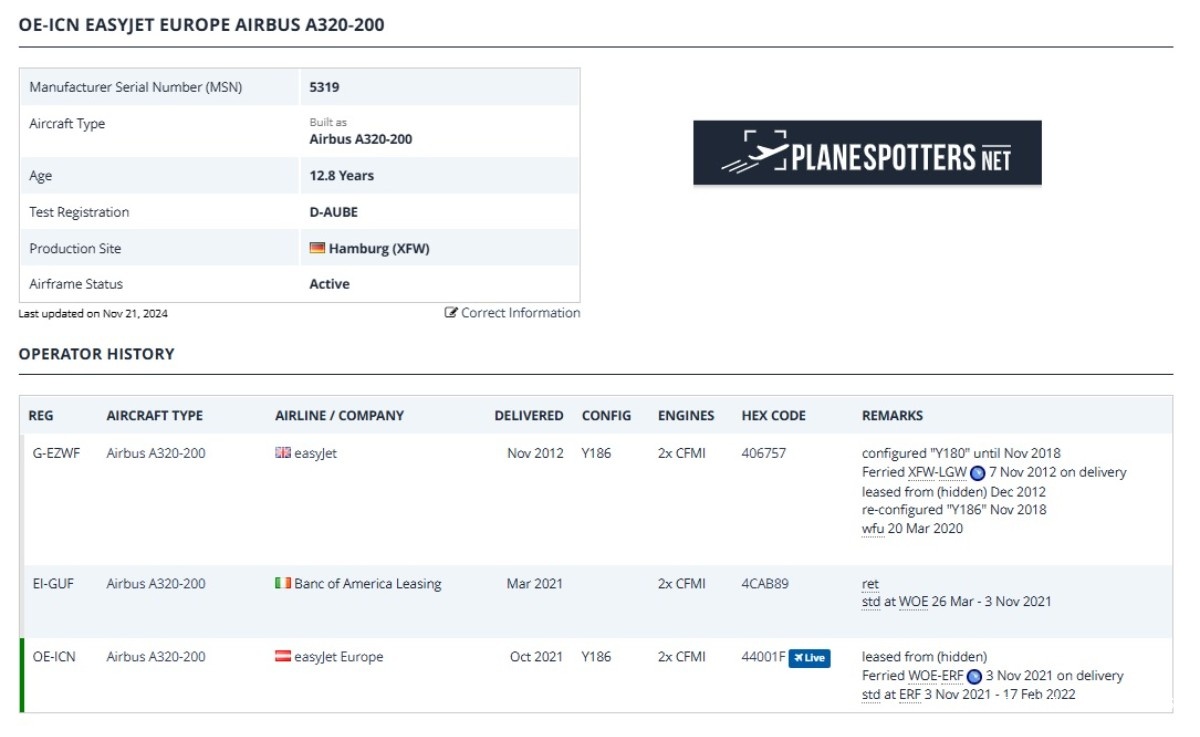The image size is (1200, 737).
Task: Click the EI-GUF registration
Action: pyautogui.click(x=53, y=583)
